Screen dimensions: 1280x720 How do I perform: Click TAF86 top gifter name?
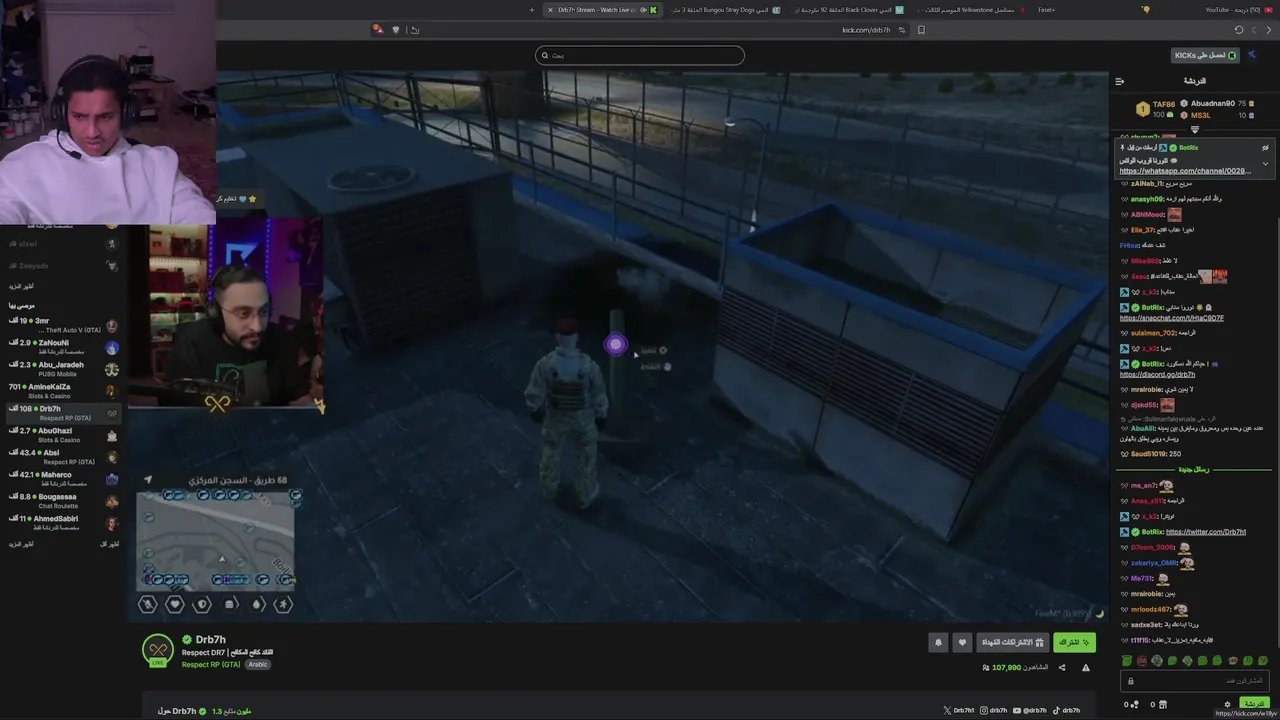pos(1163,104)
